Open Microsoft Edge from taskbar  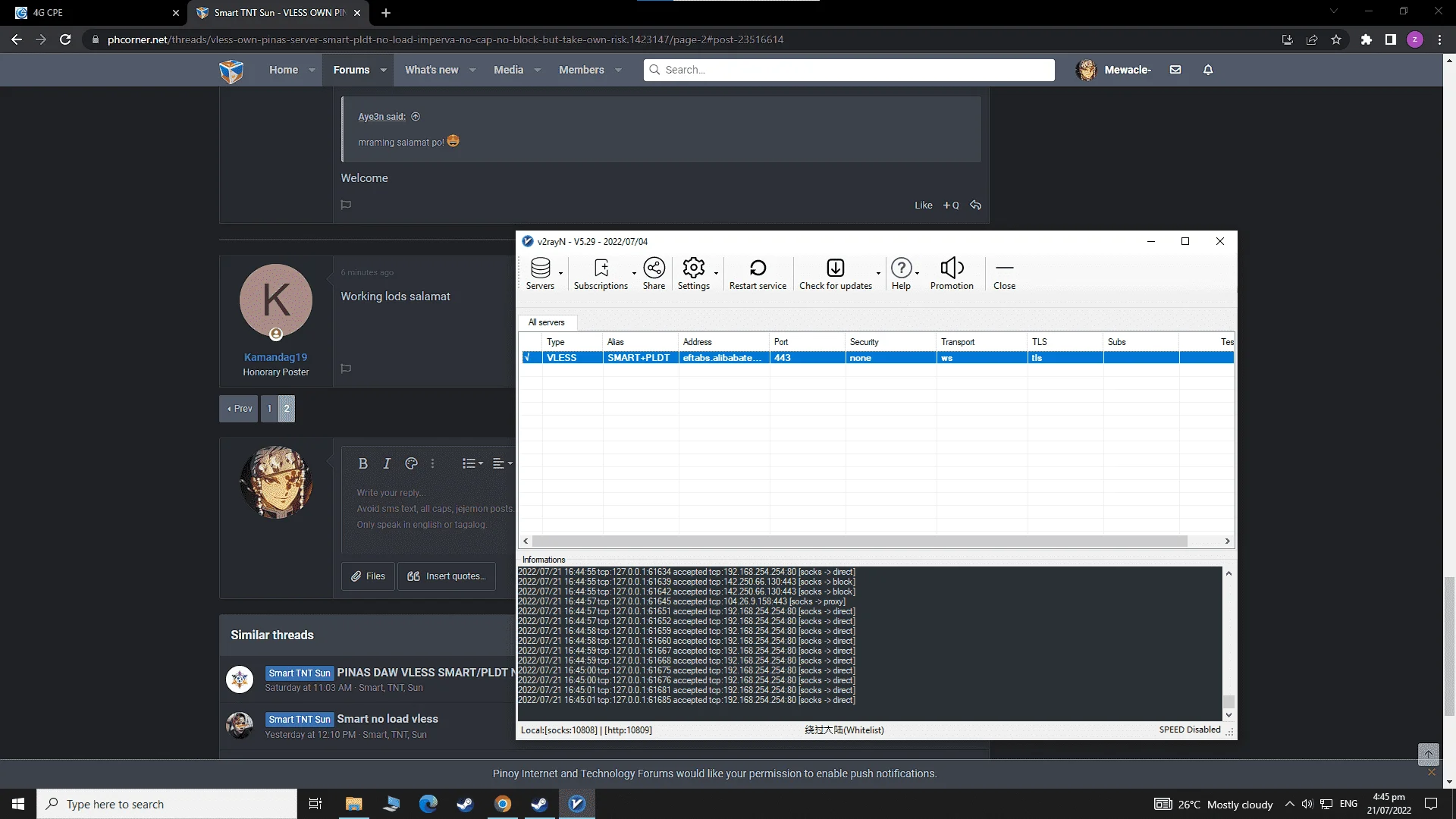pyautogui.click(x=428, y=804)
